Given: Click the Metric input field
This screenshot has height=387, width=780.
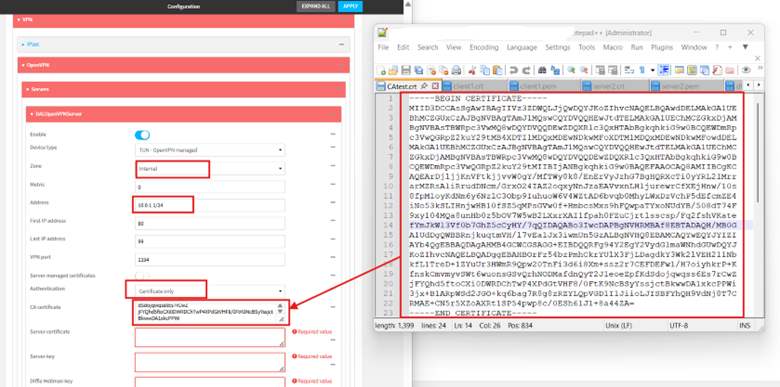Looking at the screenshot, I should click(209, 187).
